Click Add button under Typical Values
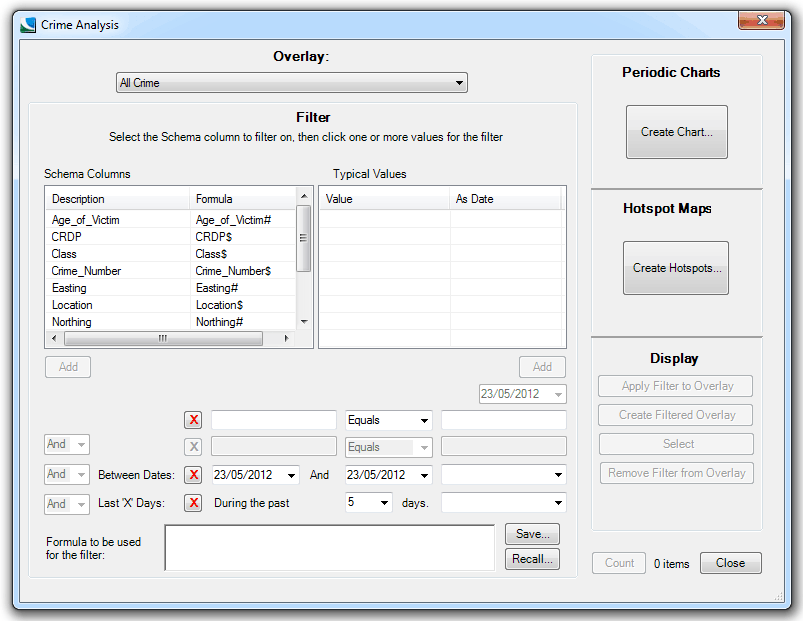Screen dimensions: 803x621 pos(542,367)
